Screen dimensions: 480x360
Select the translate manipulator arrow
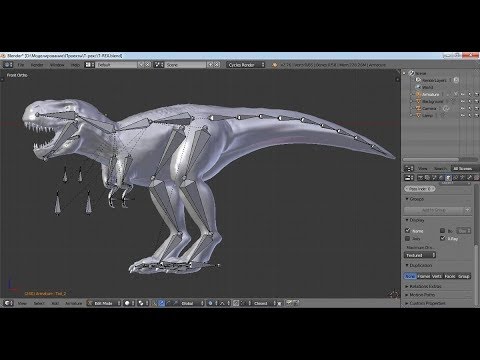[x=161, y=303]
